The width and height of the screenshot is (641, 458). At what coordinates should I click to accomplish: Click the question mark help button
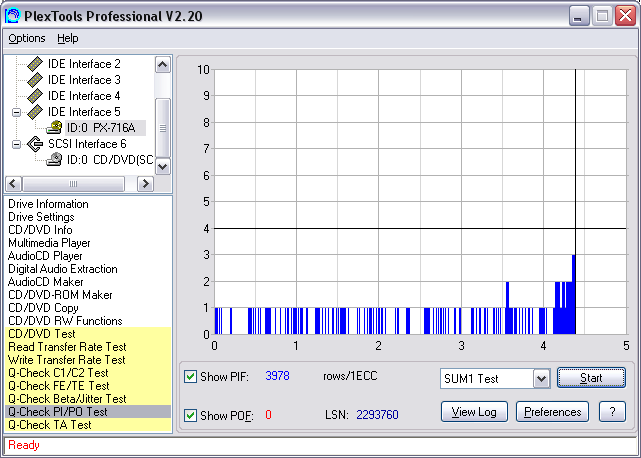(612, 412)
